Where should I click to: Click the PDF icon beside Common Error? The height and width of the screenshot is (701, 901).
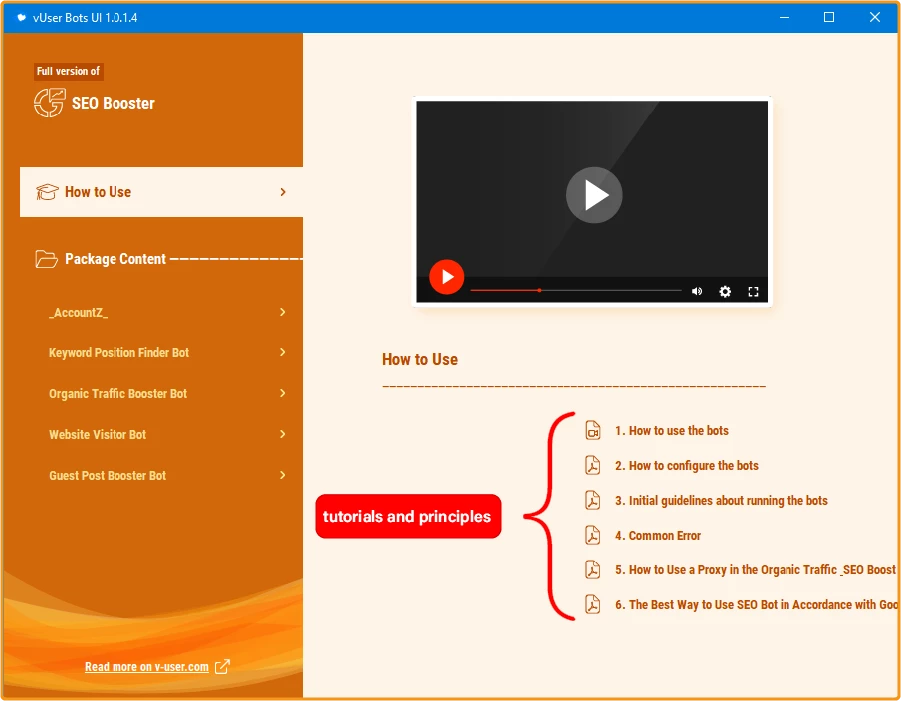click(593, 536)
